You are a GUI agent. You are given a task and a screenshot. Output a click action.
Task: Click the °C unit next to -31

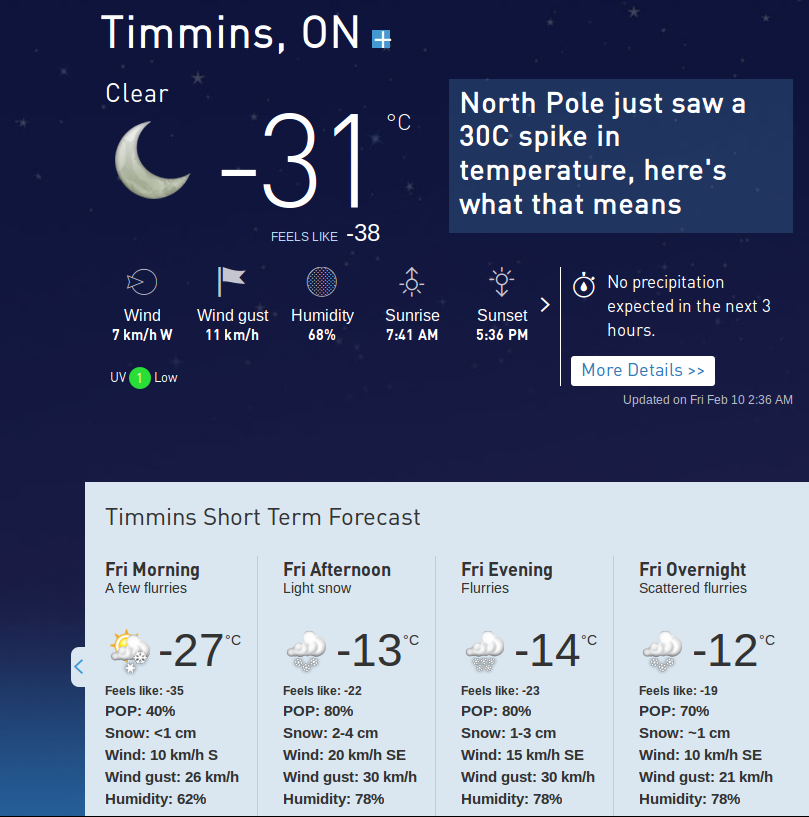398,122
